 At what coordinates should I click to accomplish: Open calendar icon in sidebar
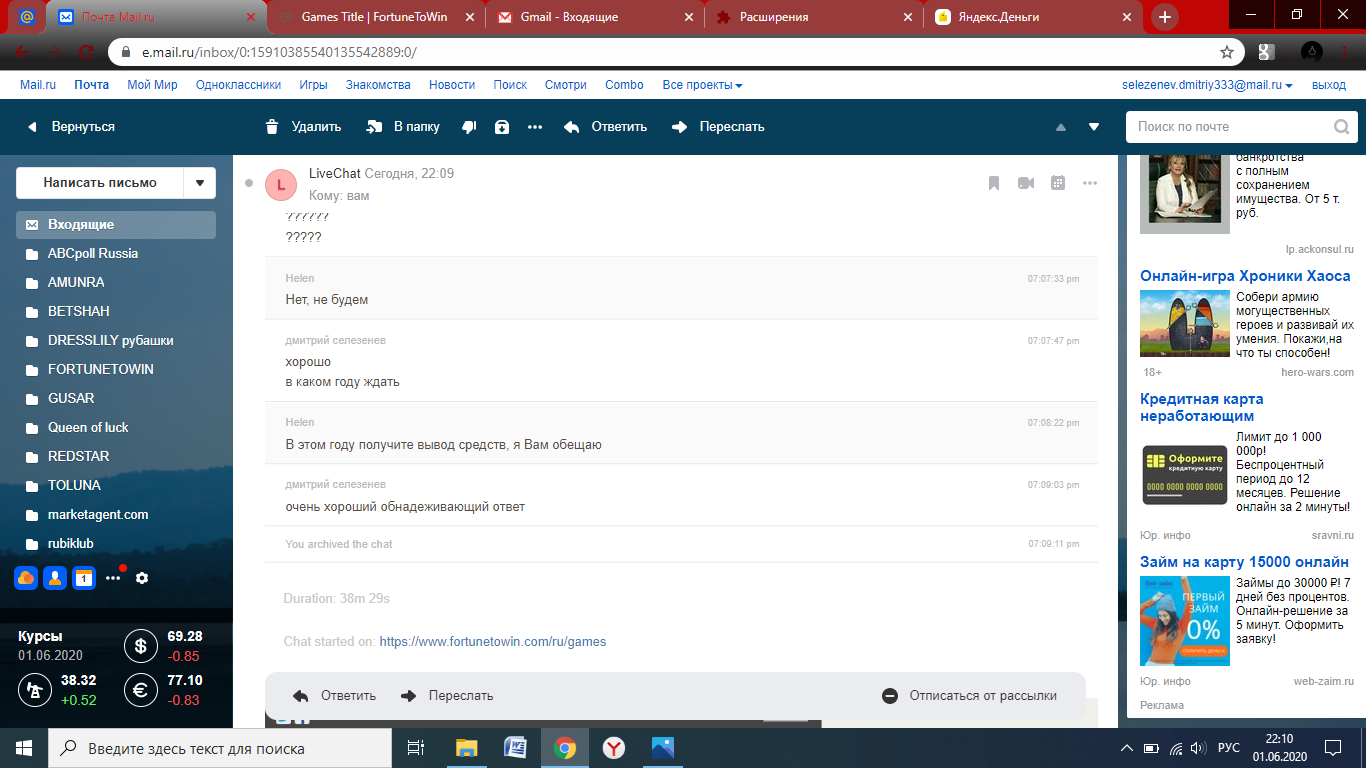click(x=84, y=577)
